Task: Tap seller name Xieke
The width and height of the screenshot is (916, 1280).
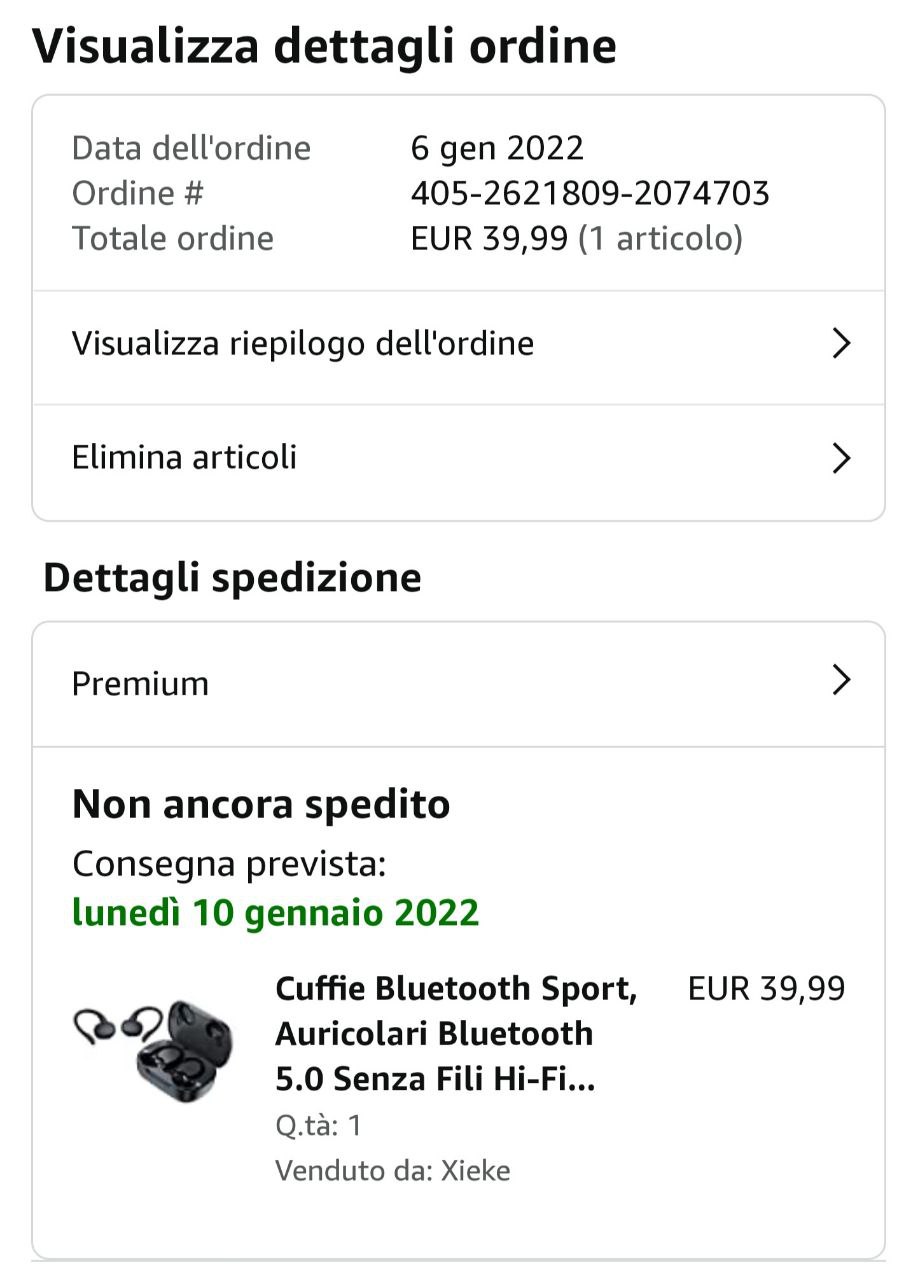Action: coord(475,1170)
